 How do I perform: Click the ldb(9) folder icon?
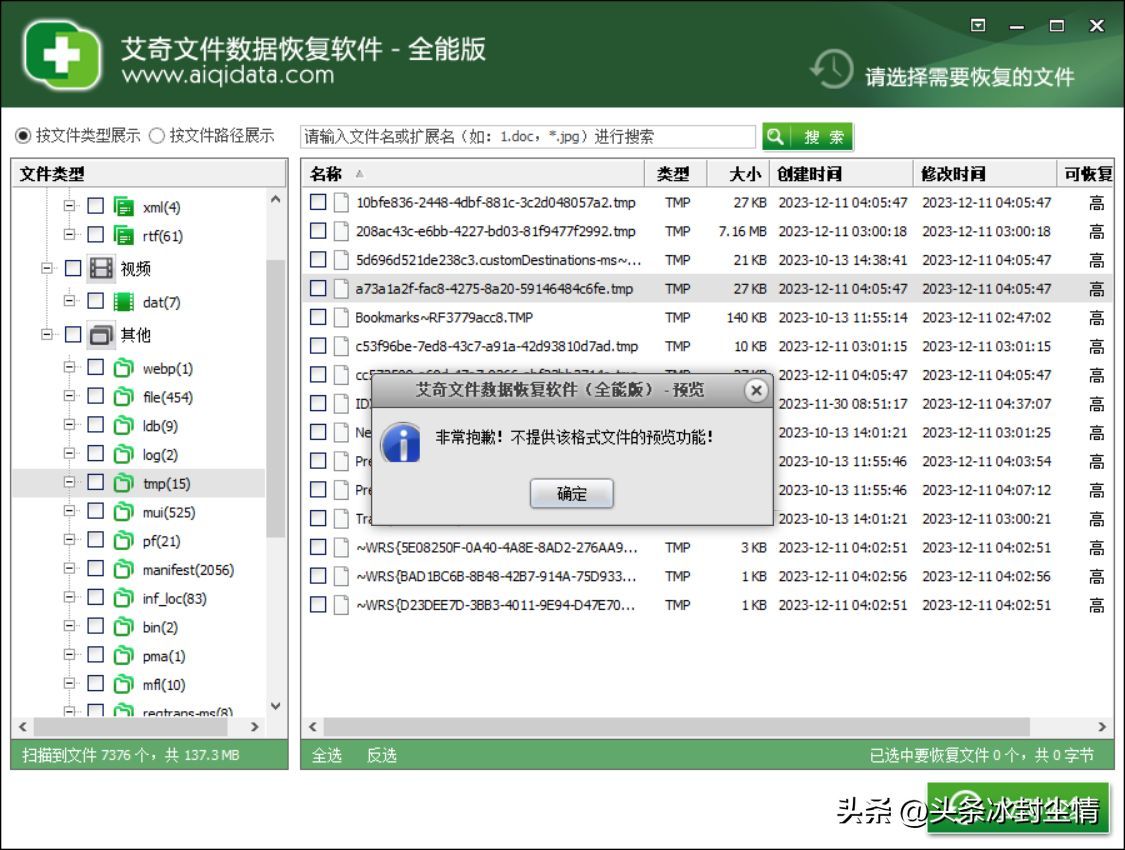(123, 425)
